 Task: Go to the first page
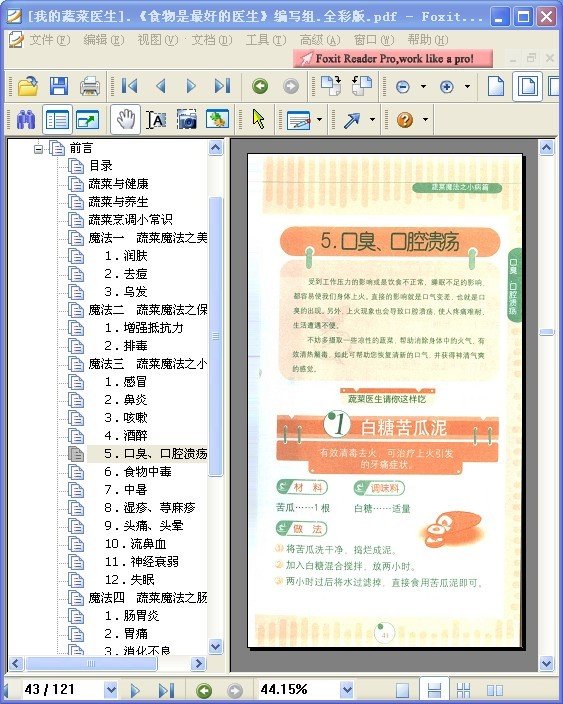pyautogui.click(x=129, y=86)
